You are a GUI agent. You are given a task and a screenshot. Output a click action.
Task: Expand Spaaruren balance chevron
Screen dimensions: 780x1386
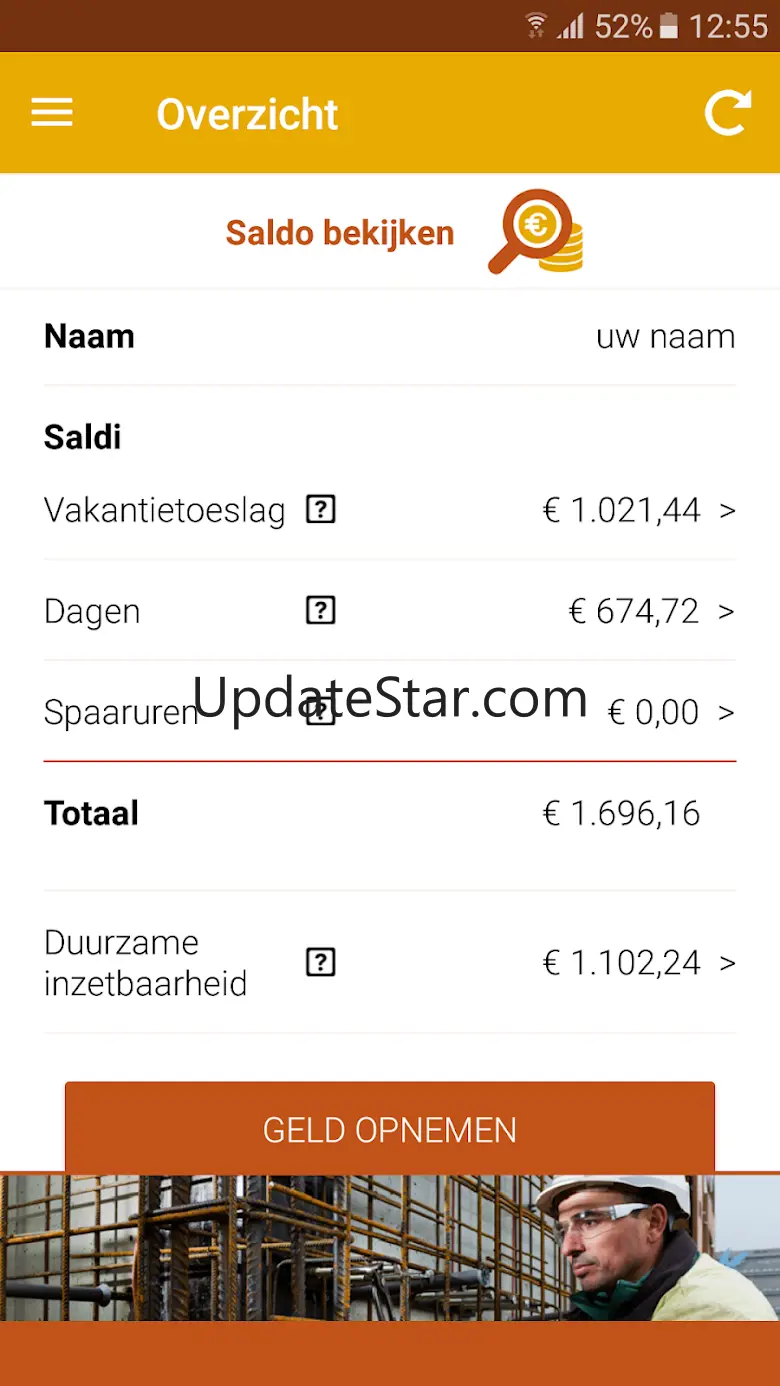(727, 712)
